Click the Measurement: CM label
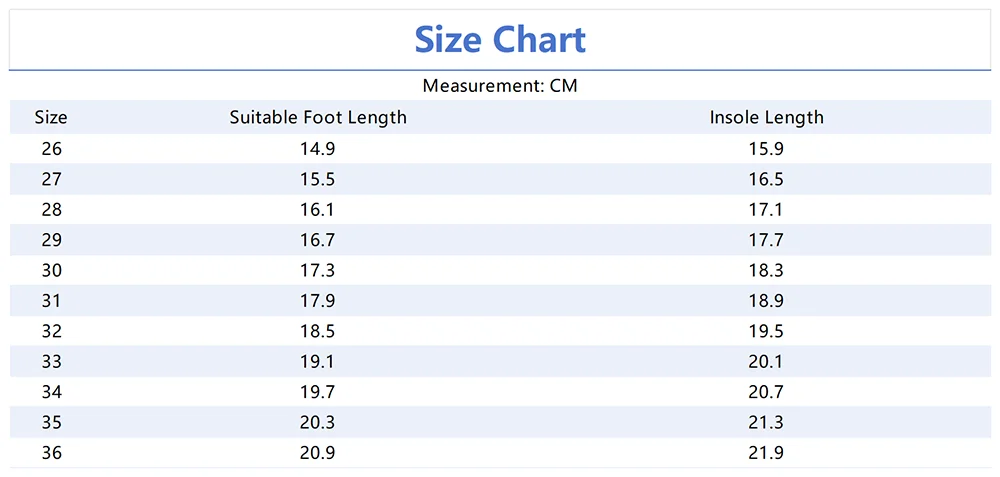1000x477 pixels. [500, 86]
